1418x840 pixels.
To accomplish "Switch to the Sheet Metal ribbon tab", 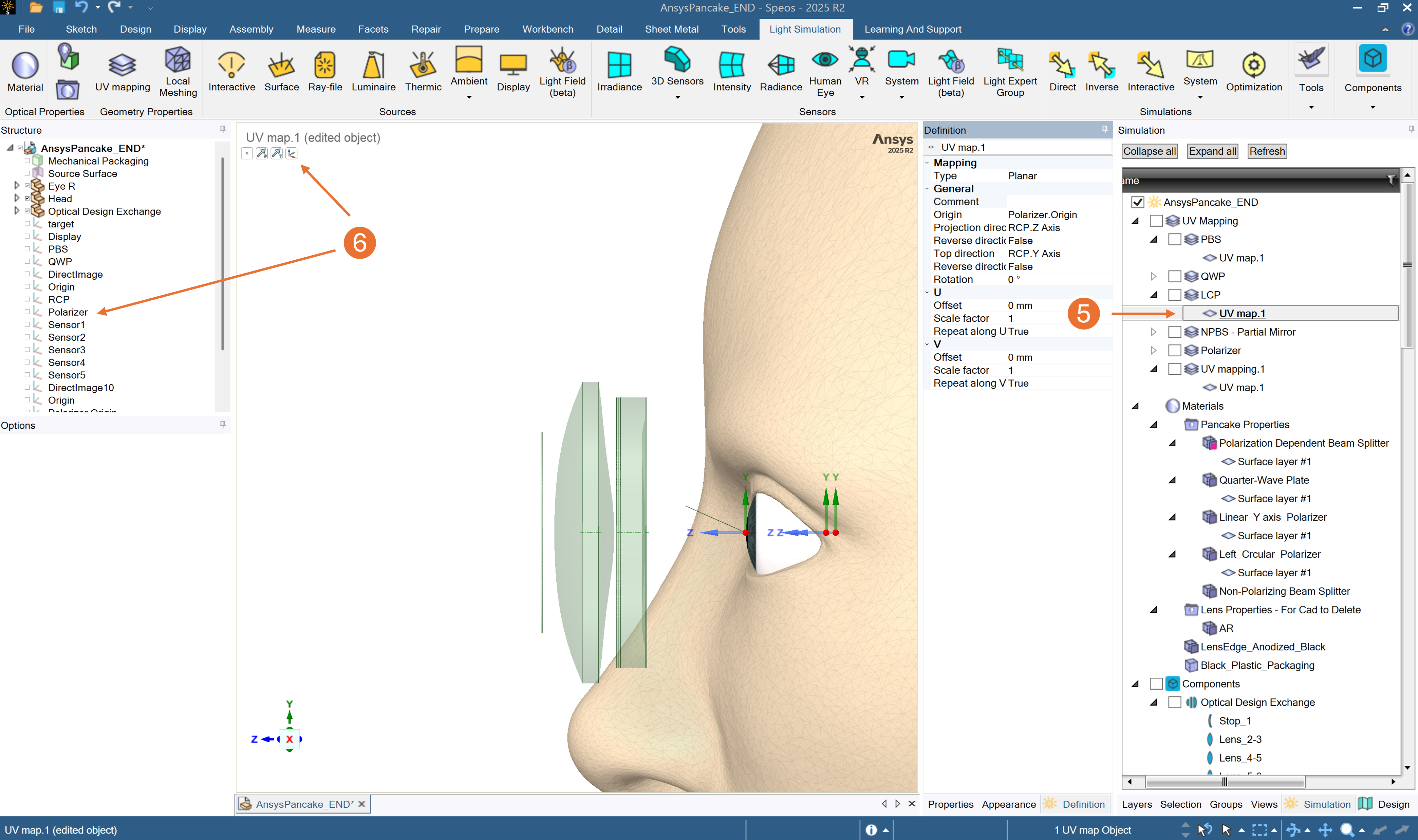I will point(671,30).
